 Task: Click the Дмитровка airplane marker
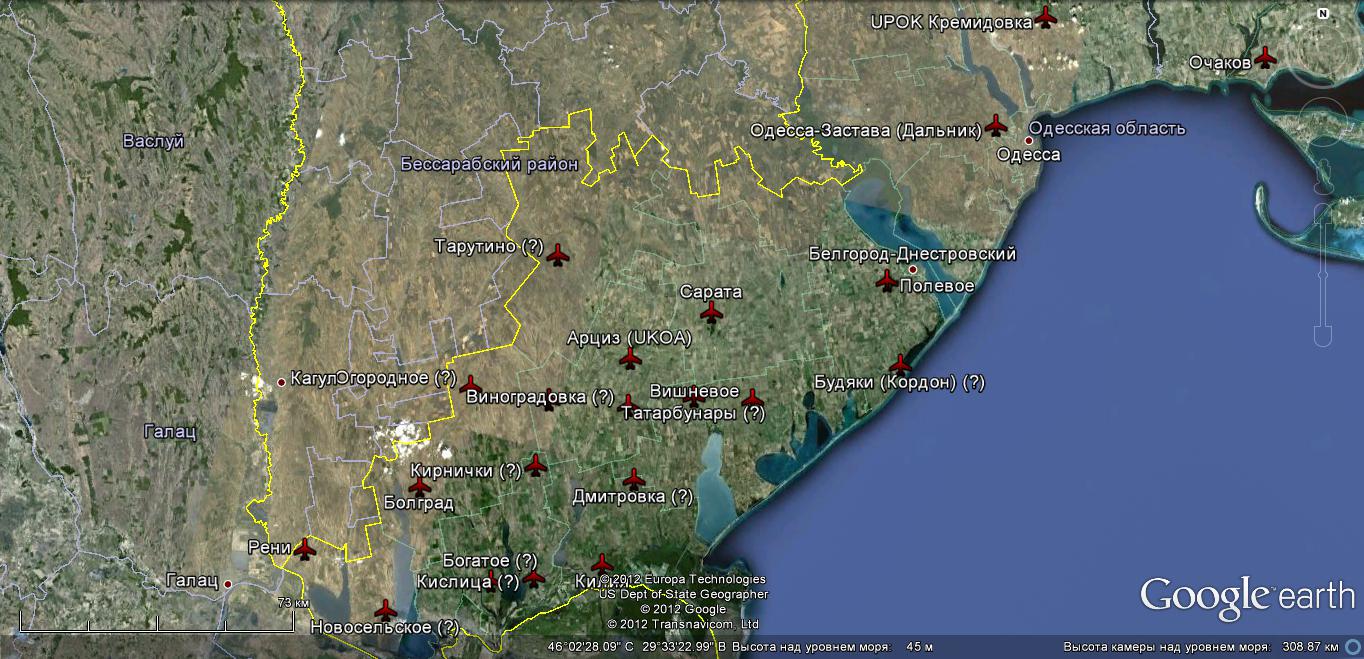pos(634,478)
